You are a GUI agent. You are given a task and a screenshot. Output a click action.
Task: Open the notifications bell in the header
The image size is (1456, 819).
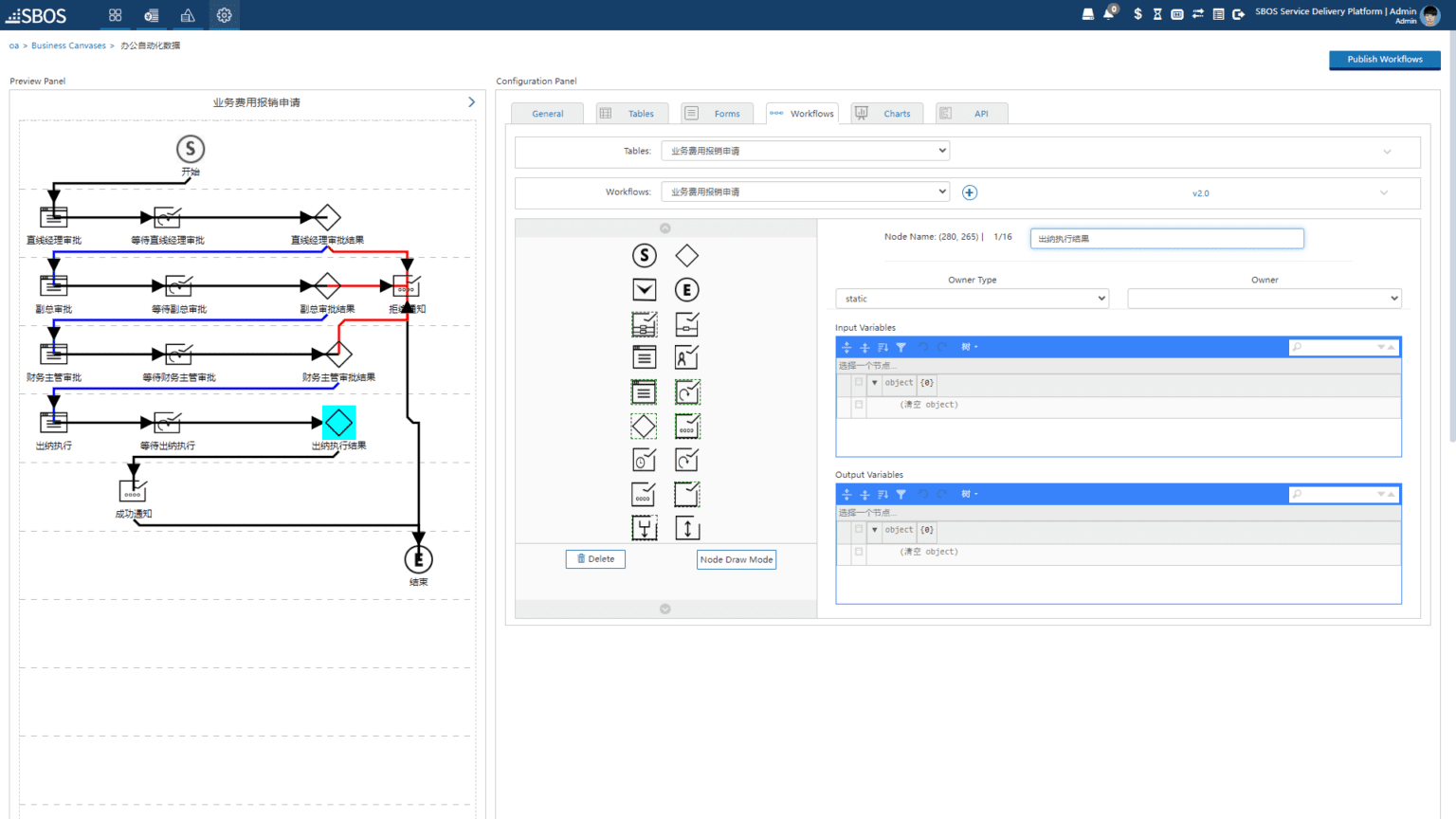pos(1109,14)
